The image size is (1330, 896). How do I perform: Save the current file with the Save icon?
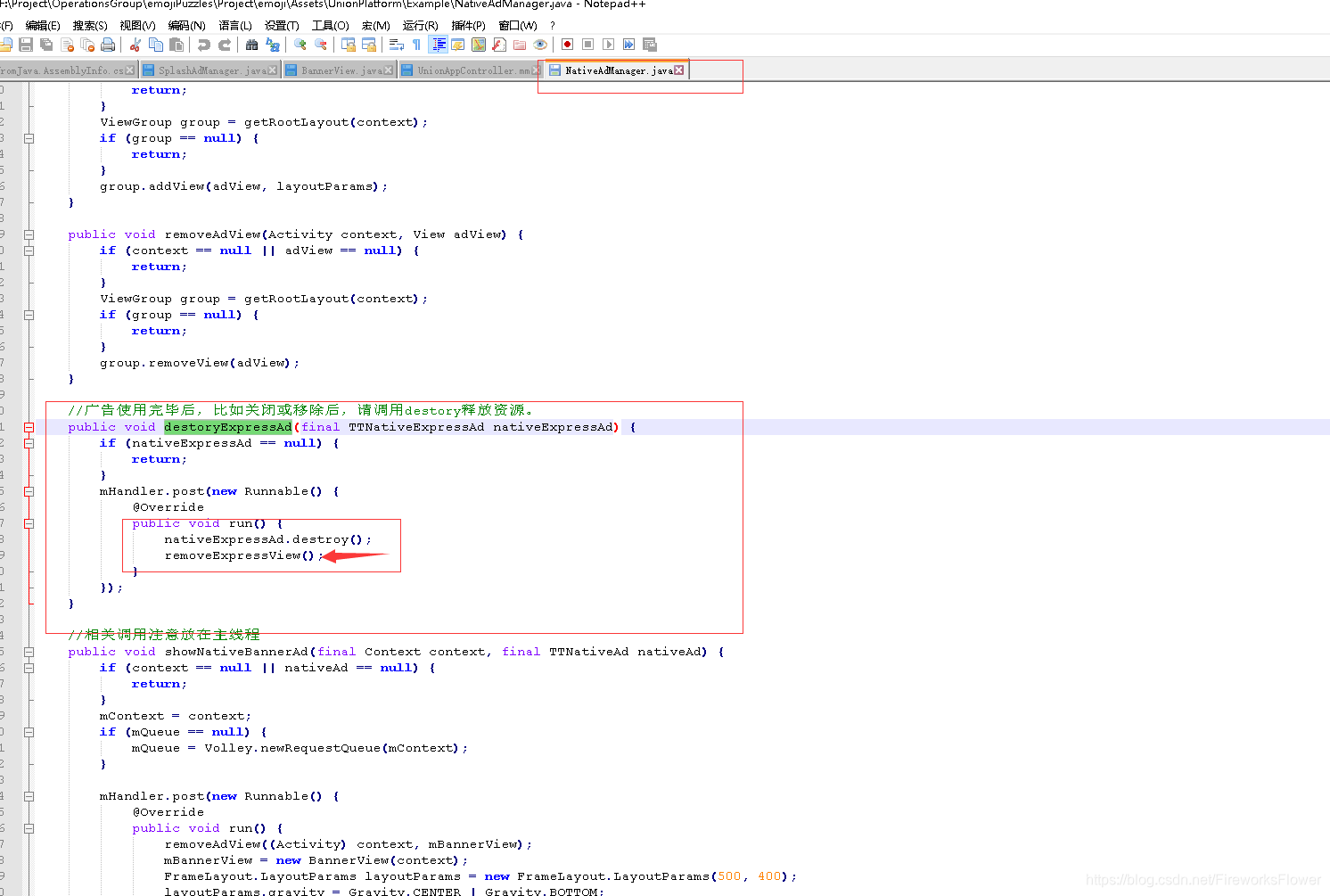coord(26,45)
